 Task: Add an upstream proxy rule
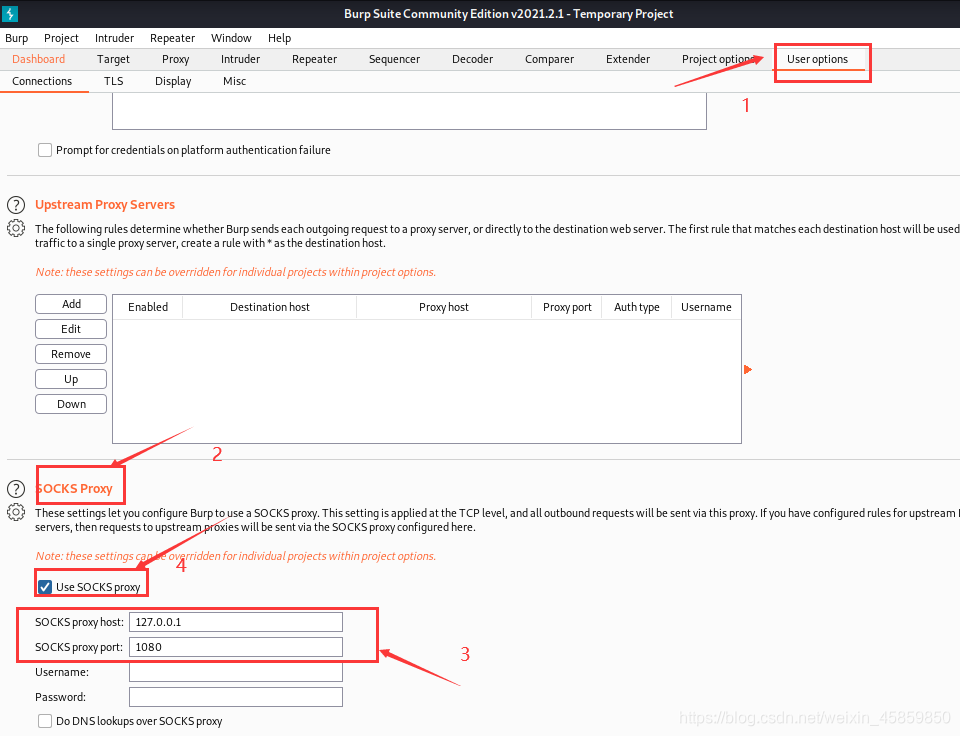coord(71,304)
